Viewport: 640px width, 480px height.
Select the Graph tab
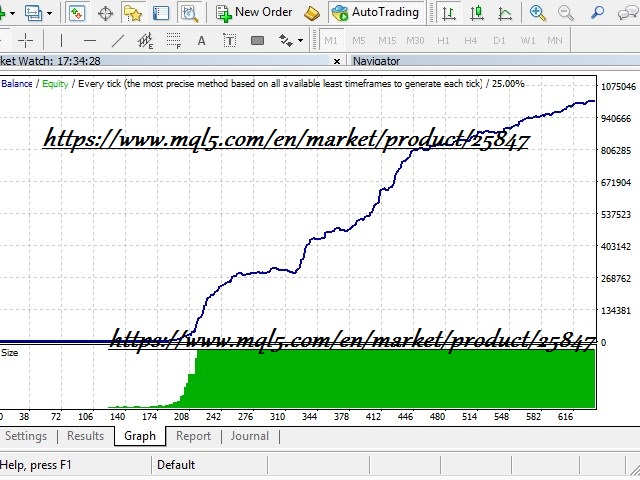140,436
